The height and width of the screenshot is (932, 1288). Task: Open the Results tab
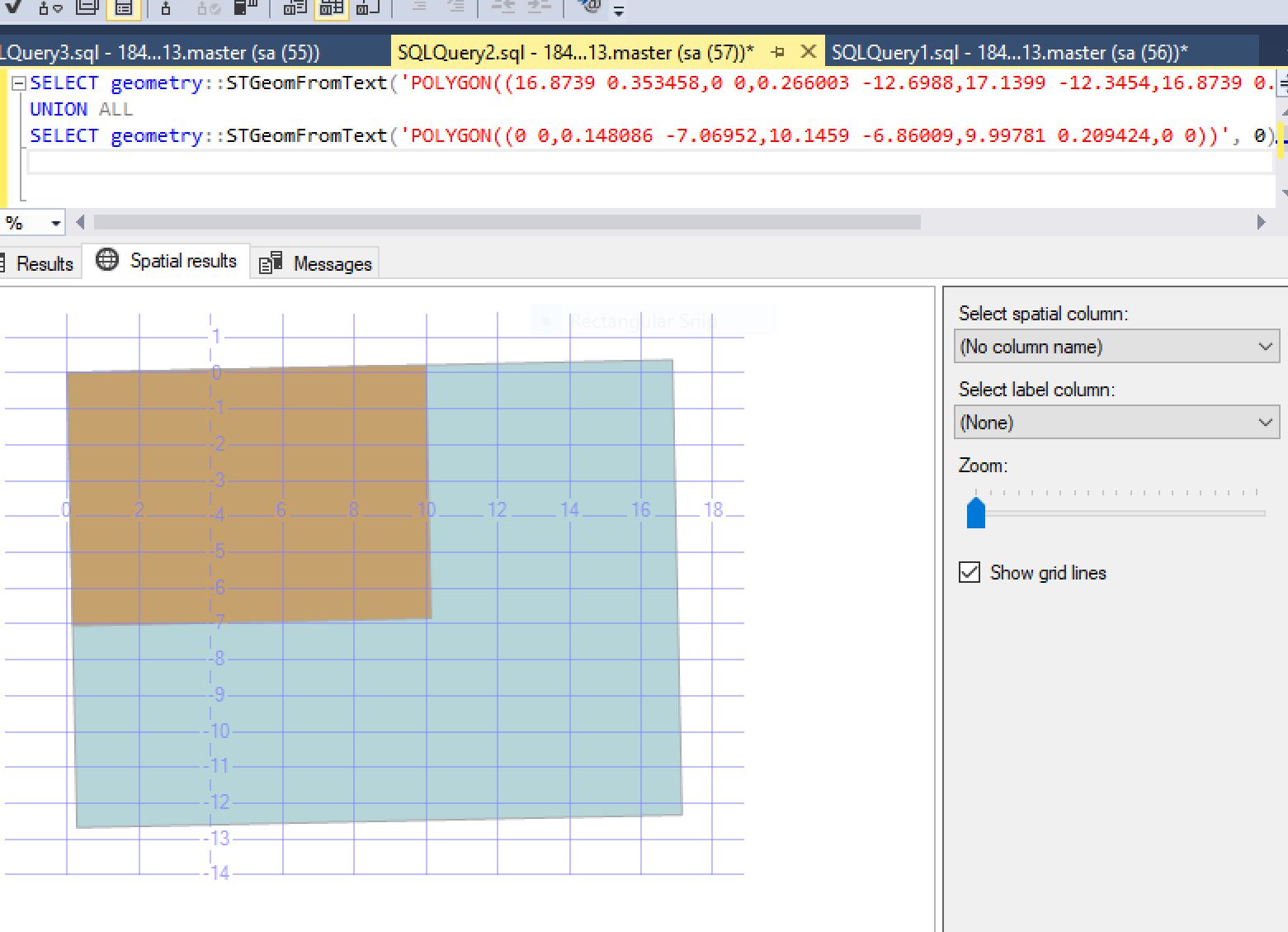[x=40, y=264]
